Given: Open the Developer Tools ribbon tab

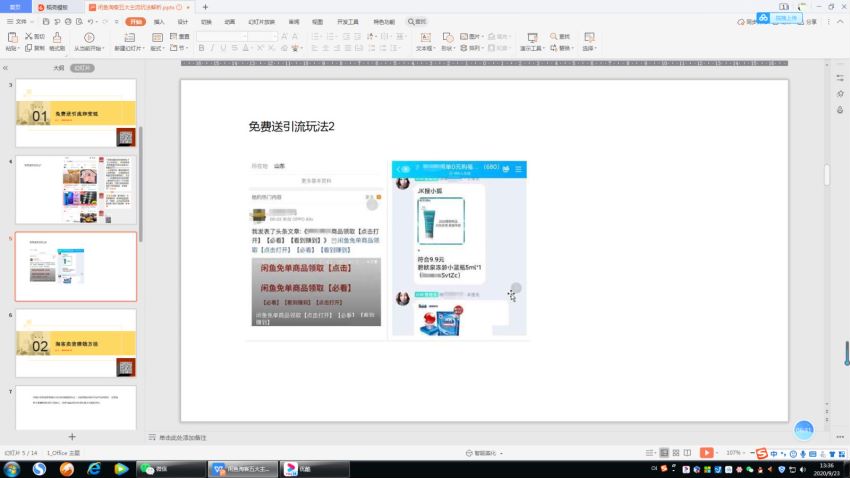Looking at the screenshot, I should click(347, 22).
